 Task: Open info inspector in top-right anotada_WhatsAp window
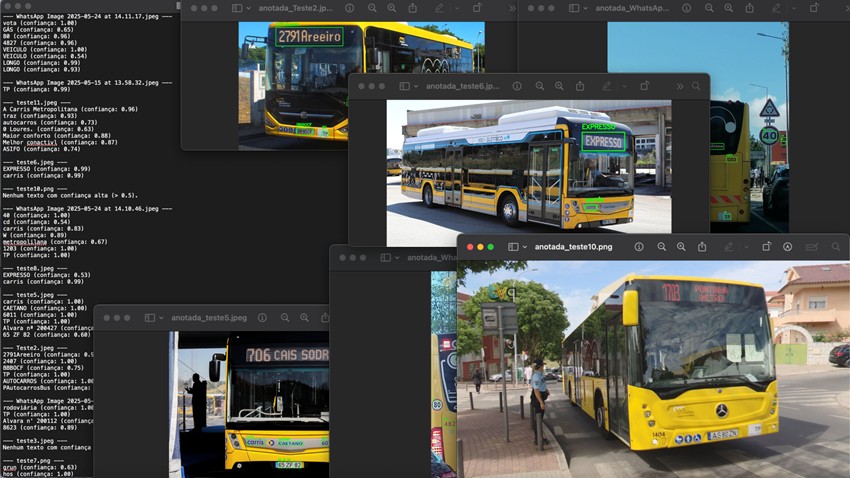click(686, 8)
